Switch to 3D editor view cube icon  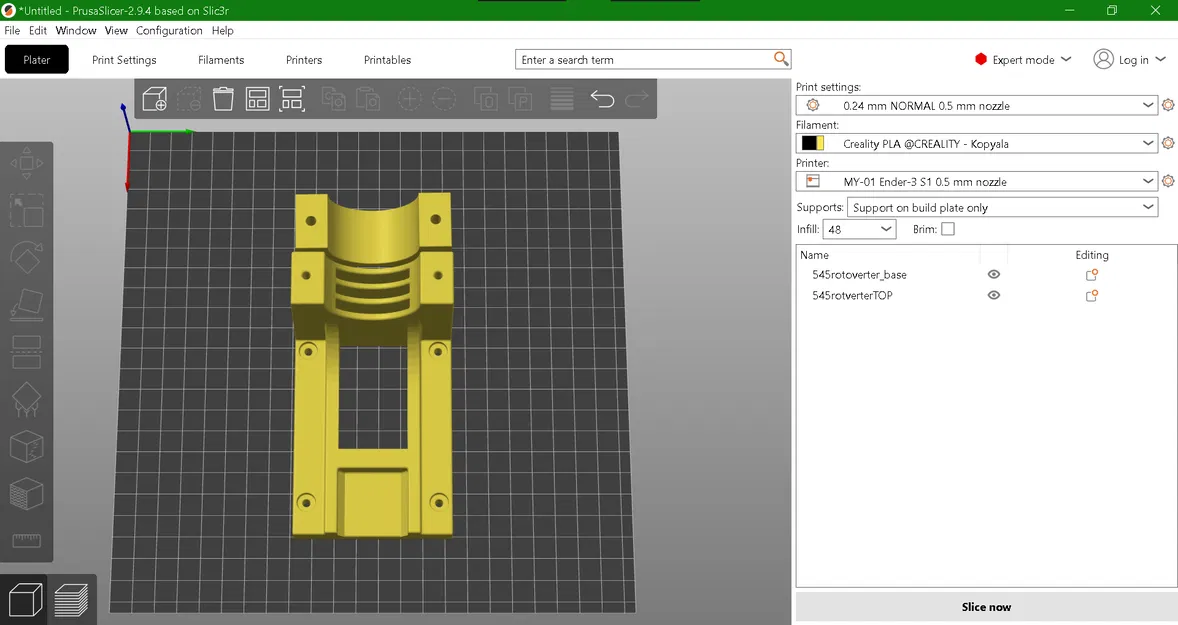[25, 600]
